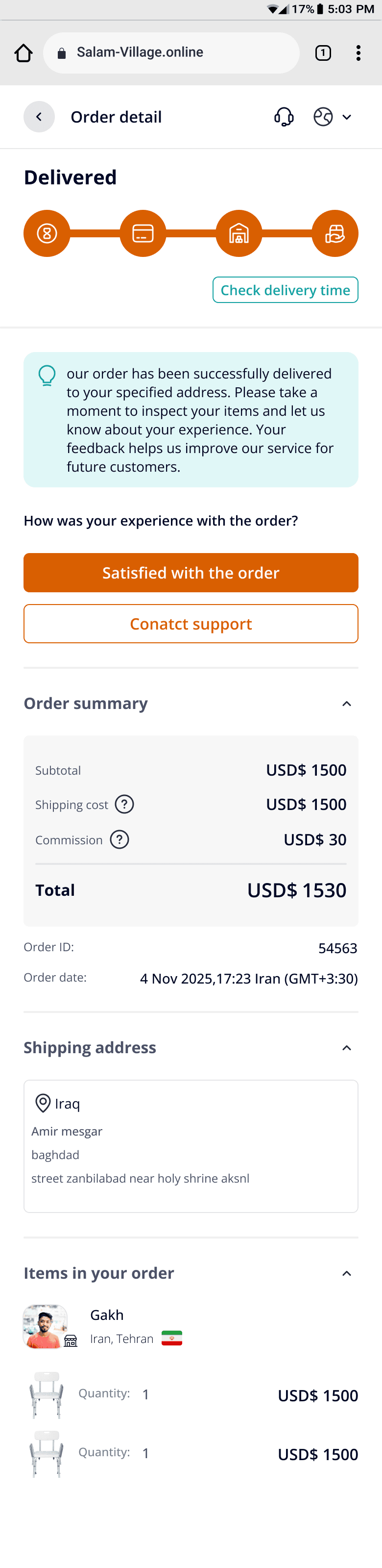Click the delivery hand-off step icon
382x1568 pixels.
pyautogui.click(x=335, y=233)
